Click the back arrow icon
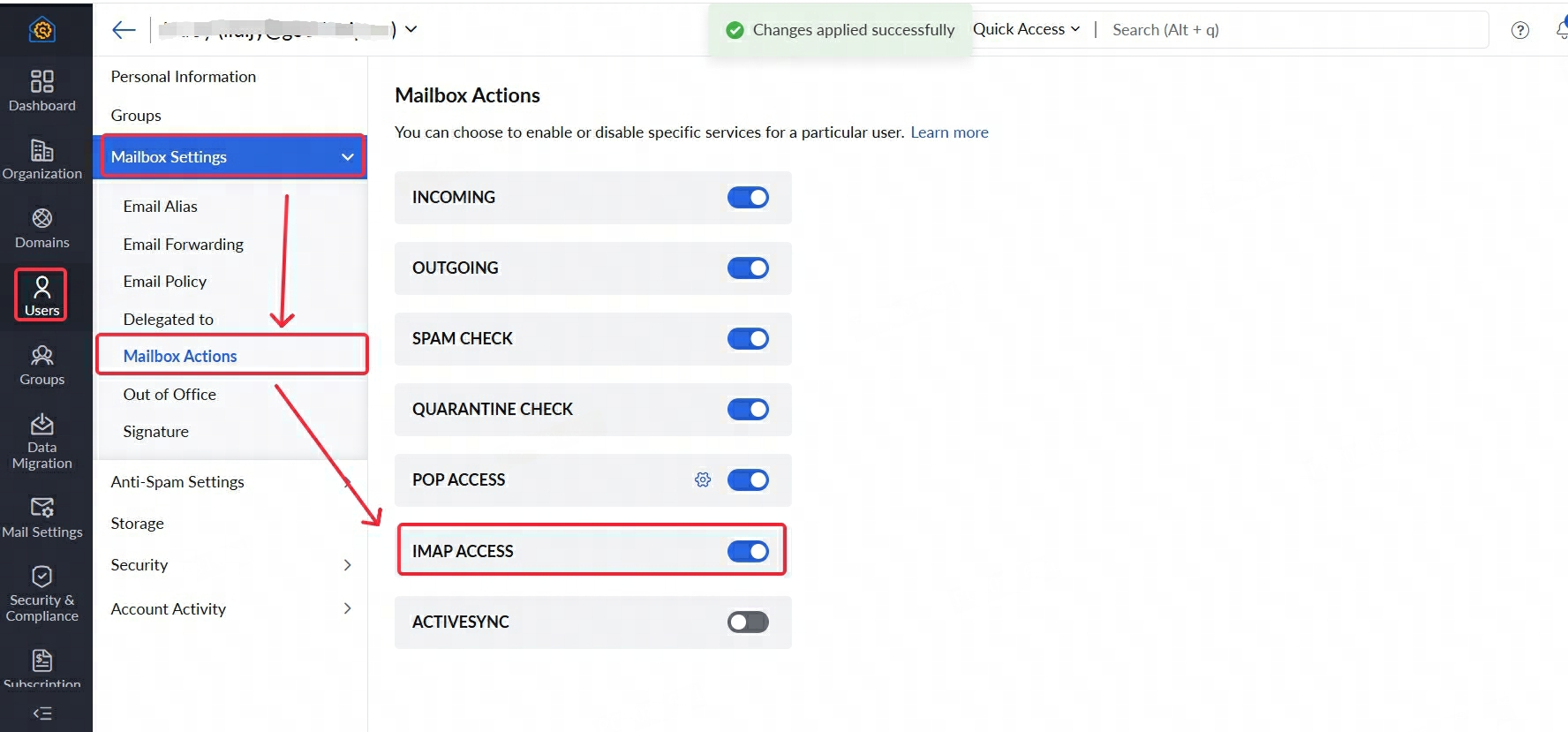The image size is (1568, 732). [x=124, y=30]
